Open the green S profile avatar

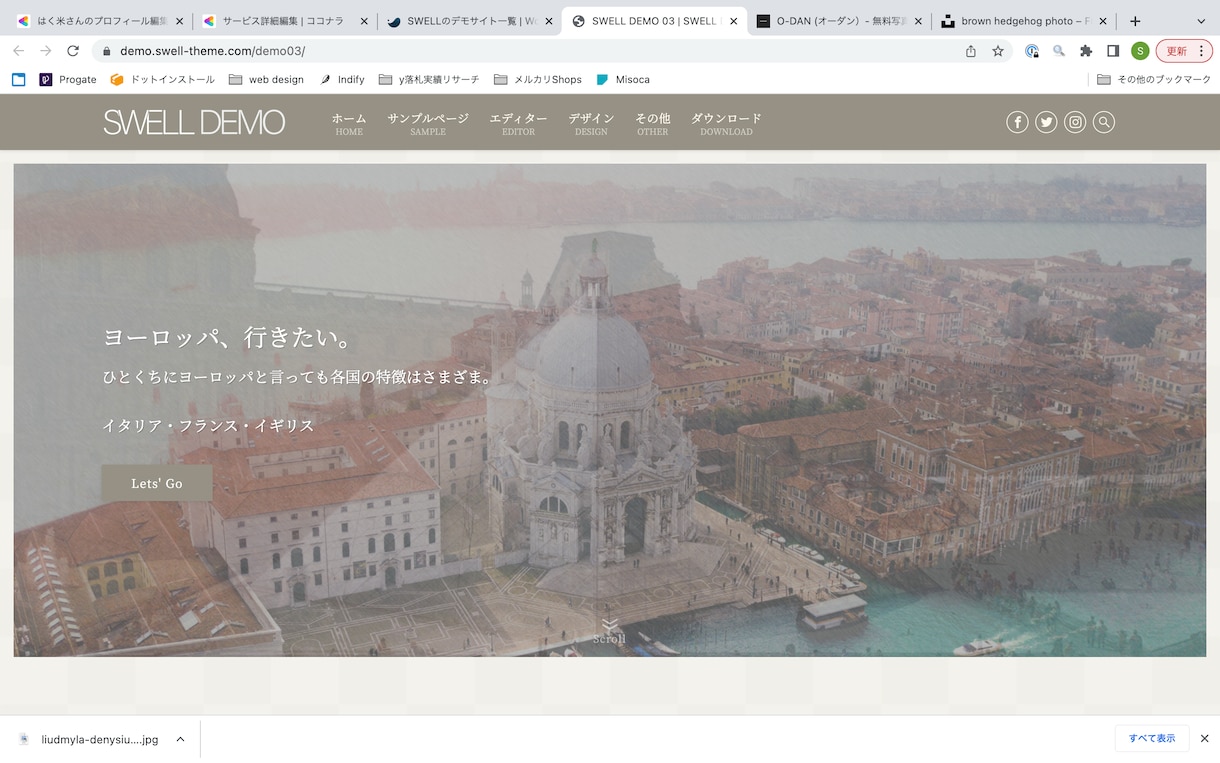tap(1140, 51)
